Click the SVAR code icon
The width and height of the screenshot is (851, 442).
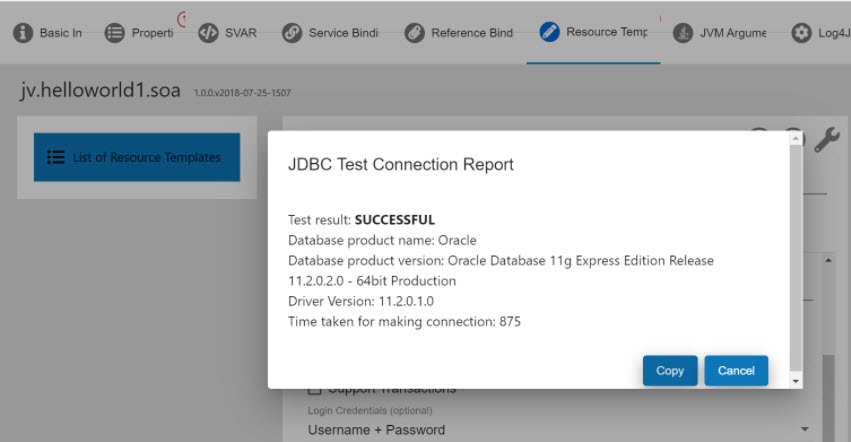(208, 33)
